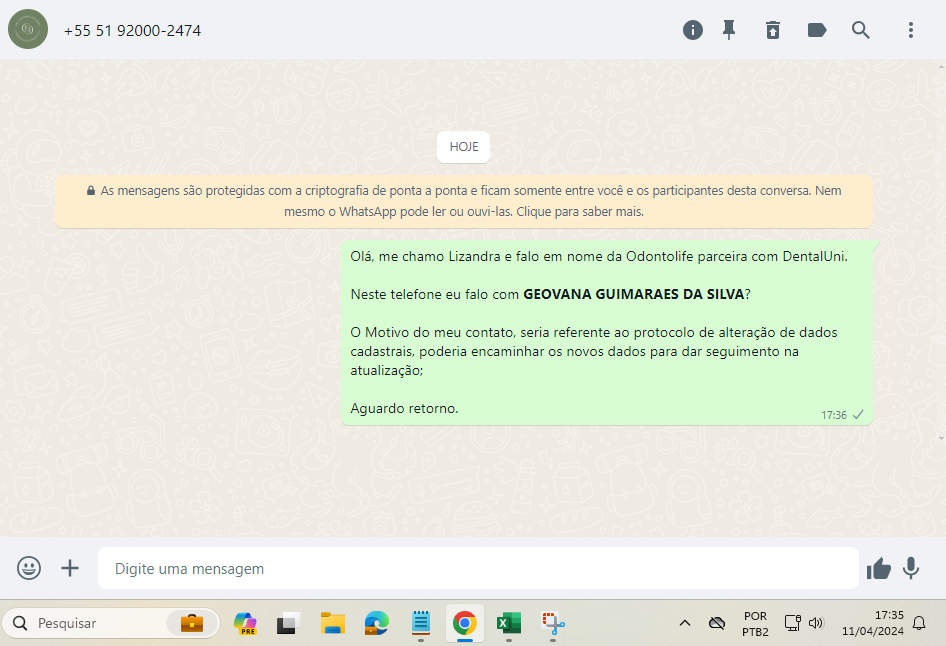The height and width of the screenshot is (646, 946).
Task: Click the chat scrollbar up arrow
Action: tap(942, 66)
